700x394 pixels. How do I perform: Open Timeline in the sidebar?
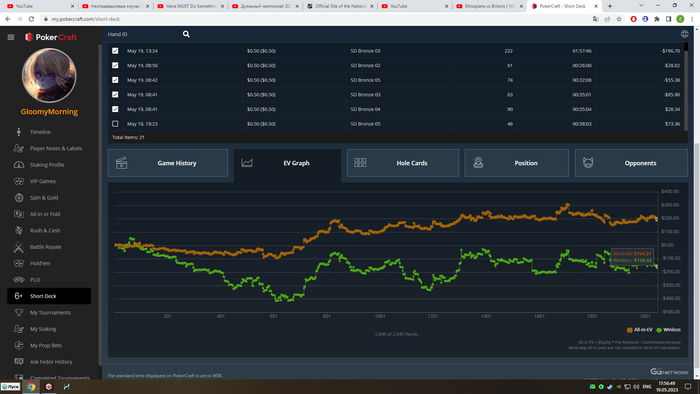(40, 132)
